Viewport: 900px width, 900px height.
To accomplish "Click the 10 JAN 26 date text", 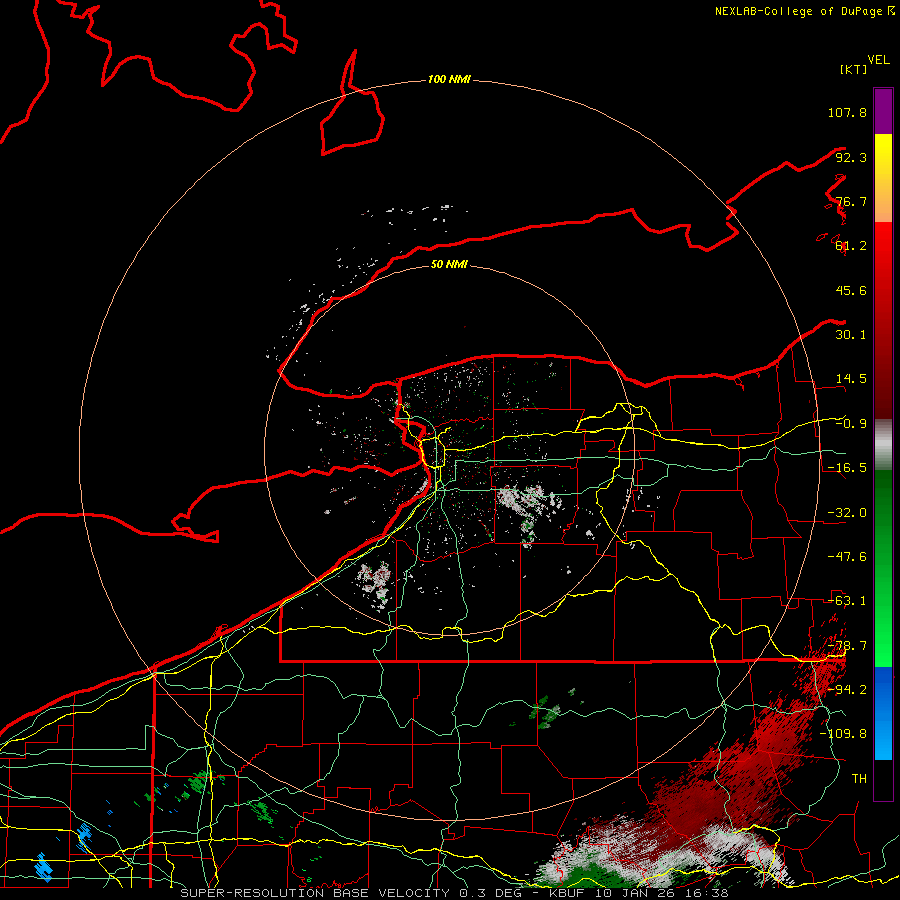I will point(639,893).
